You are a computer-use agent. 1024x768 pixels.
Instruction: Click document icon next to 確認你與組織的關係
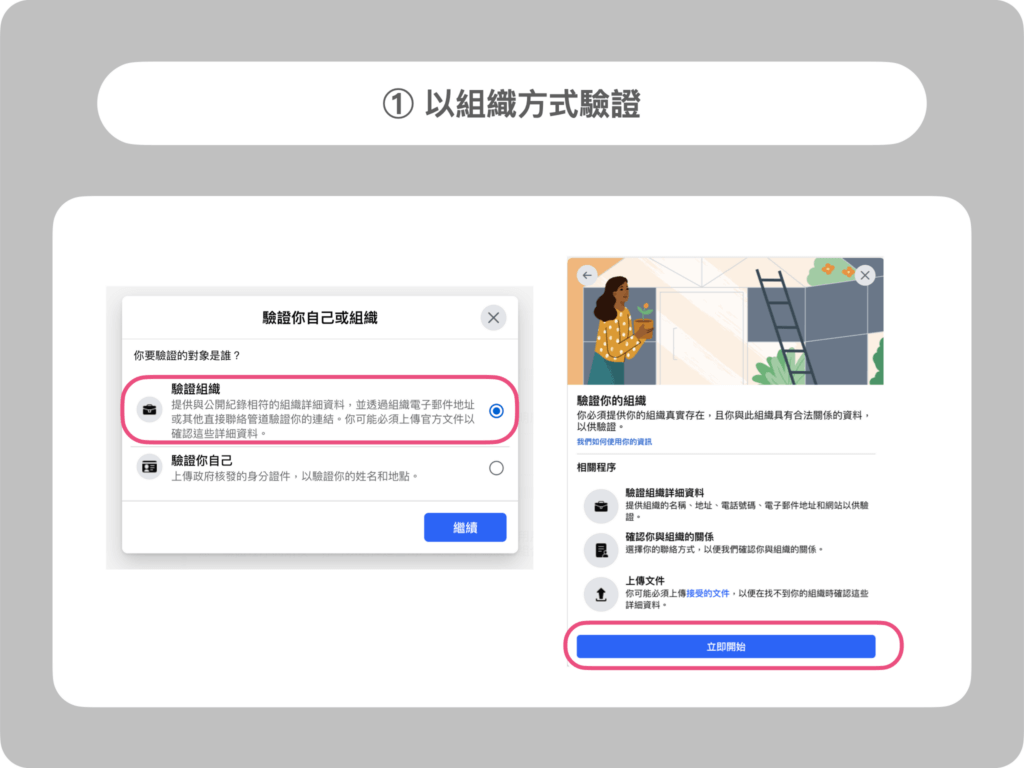pos(601,551)
